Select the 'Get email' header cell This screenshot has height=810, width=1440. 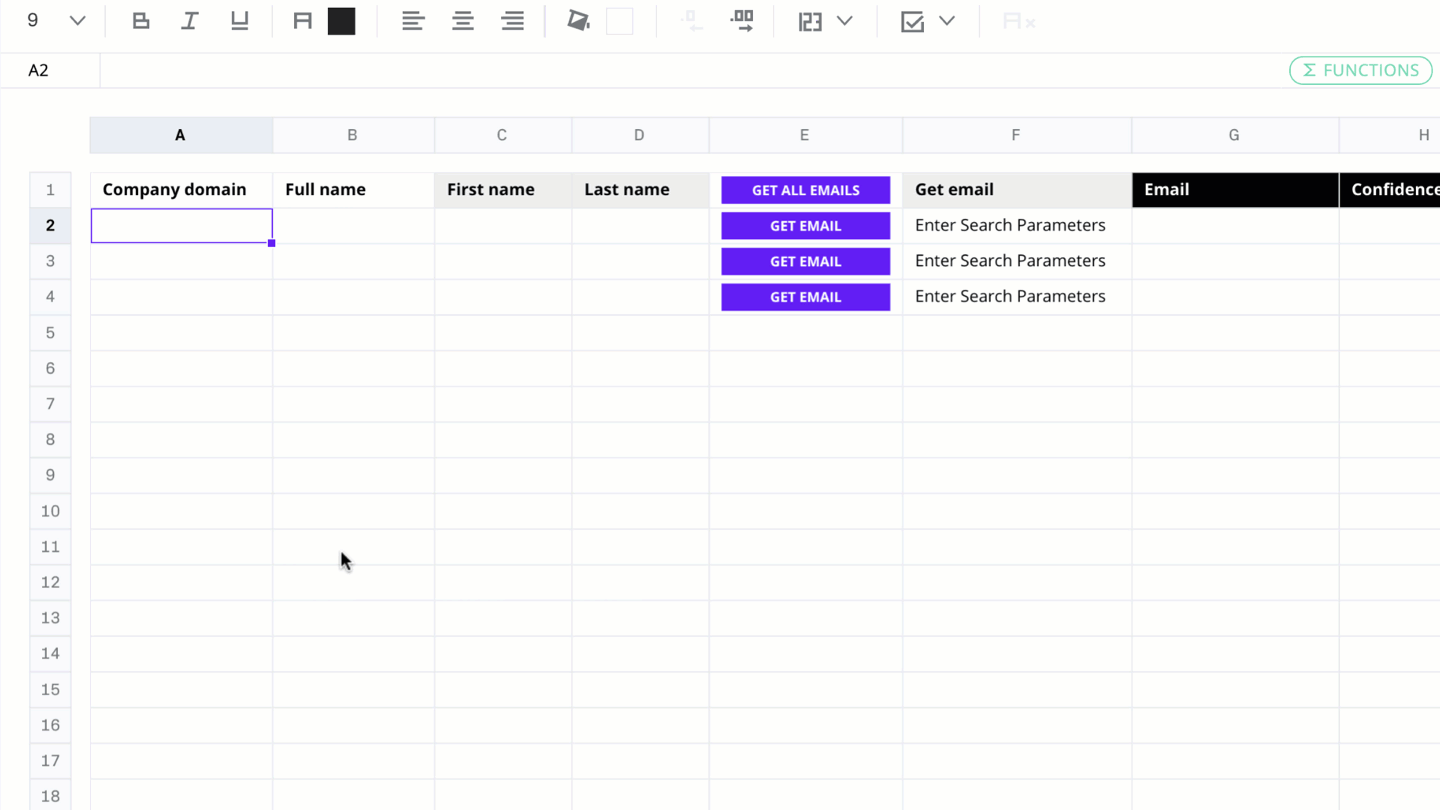tap(1017, 190)
